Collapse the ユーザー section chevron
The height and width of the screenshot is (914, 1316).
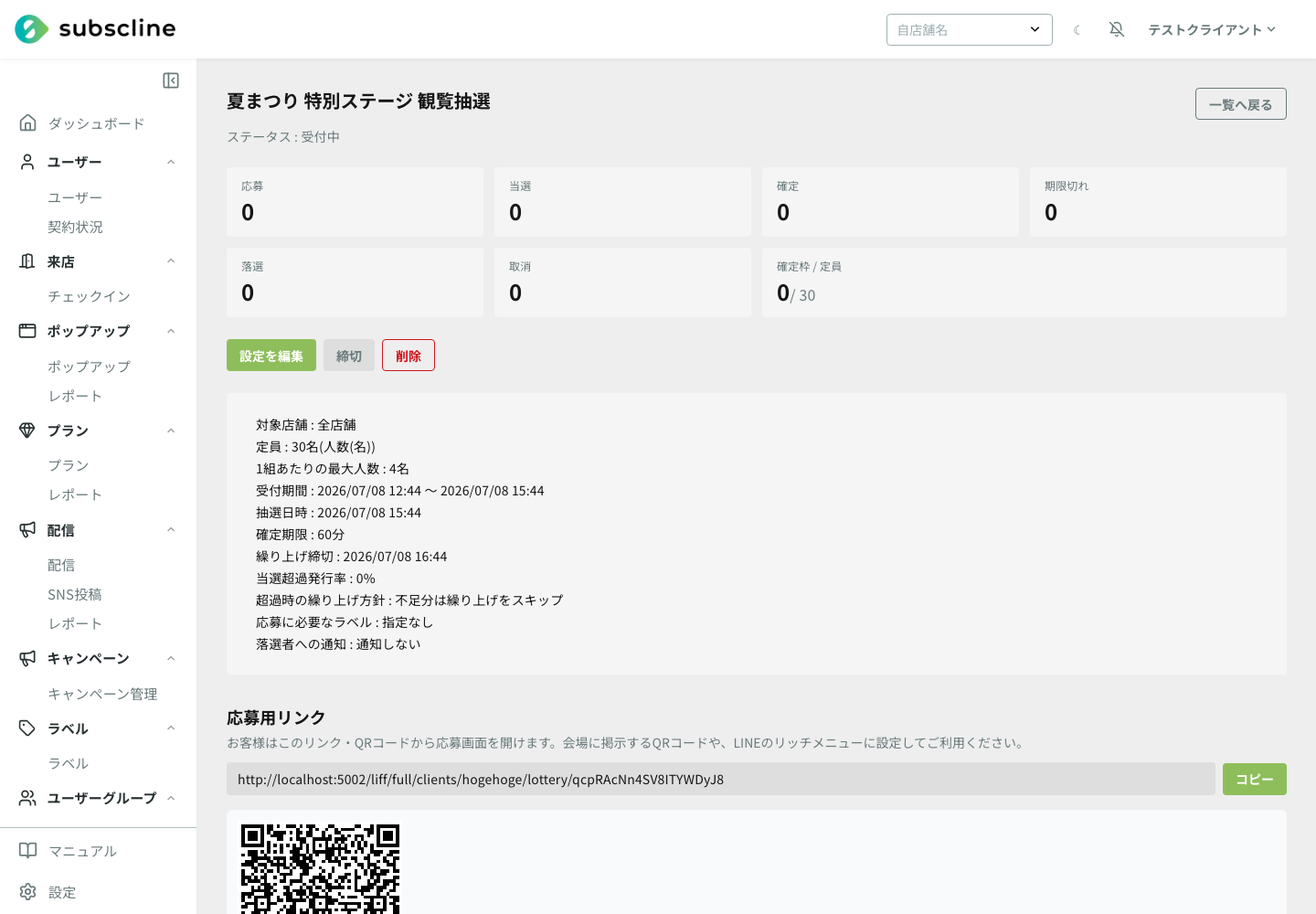tap(171, 162)
